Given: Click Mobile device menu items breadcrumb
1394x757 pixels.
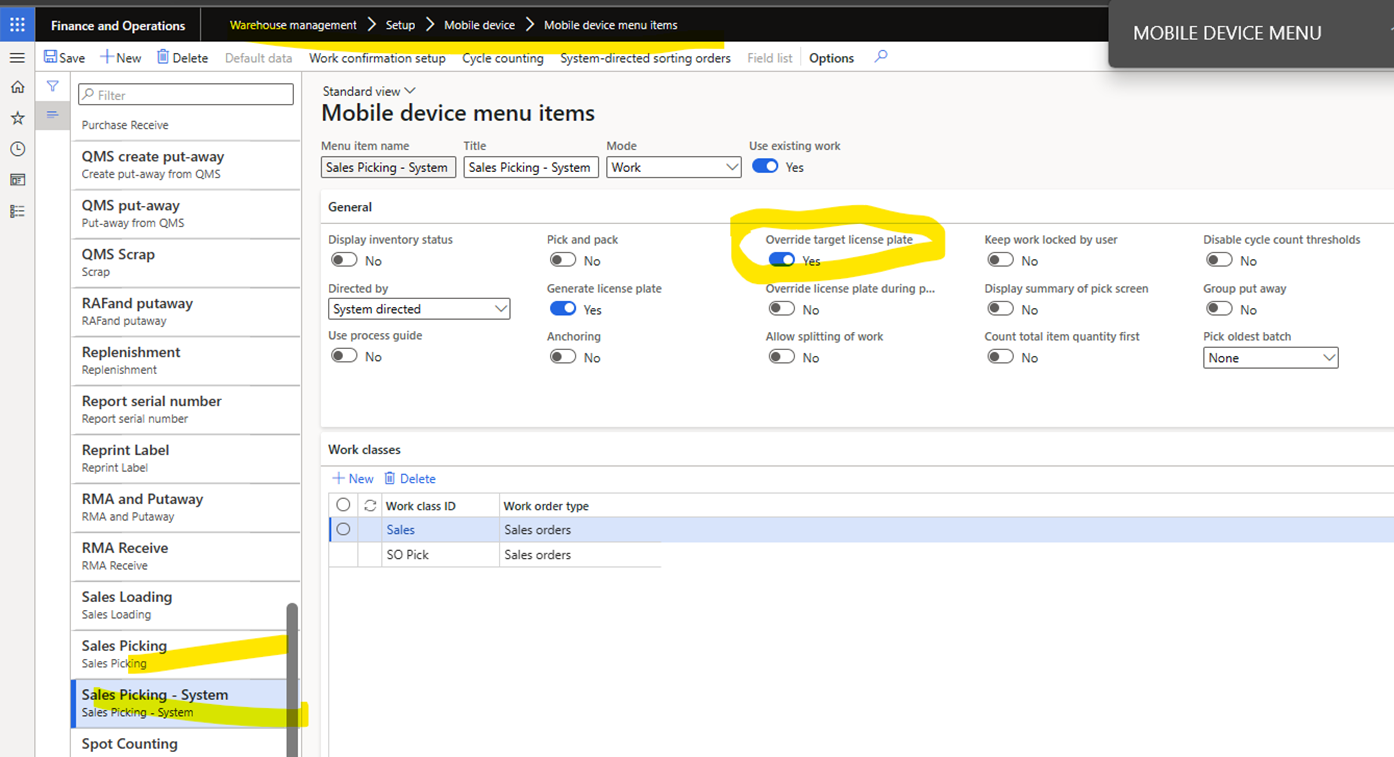Looking at the screenshot, I should [x=610, y=25].
